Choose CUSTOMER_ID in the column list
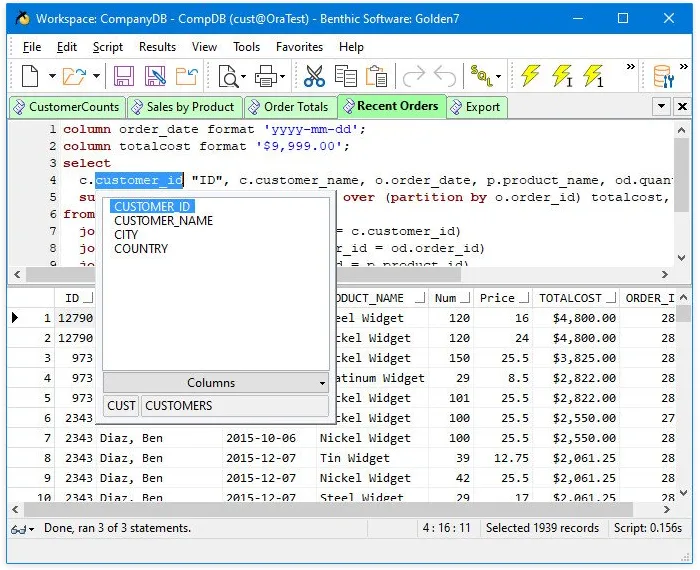This screenshot has height=570, width=700. click(x=152, y=206)
